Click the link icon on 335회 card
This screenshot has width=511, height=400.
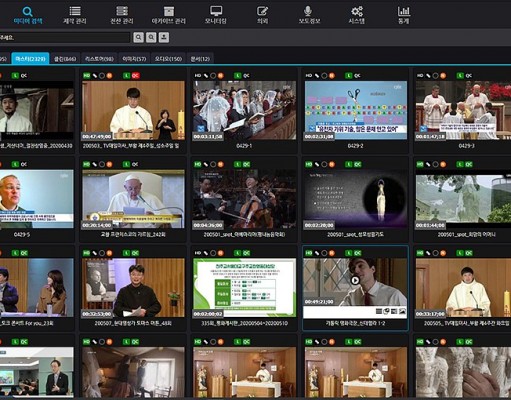[x=206, y=253]
